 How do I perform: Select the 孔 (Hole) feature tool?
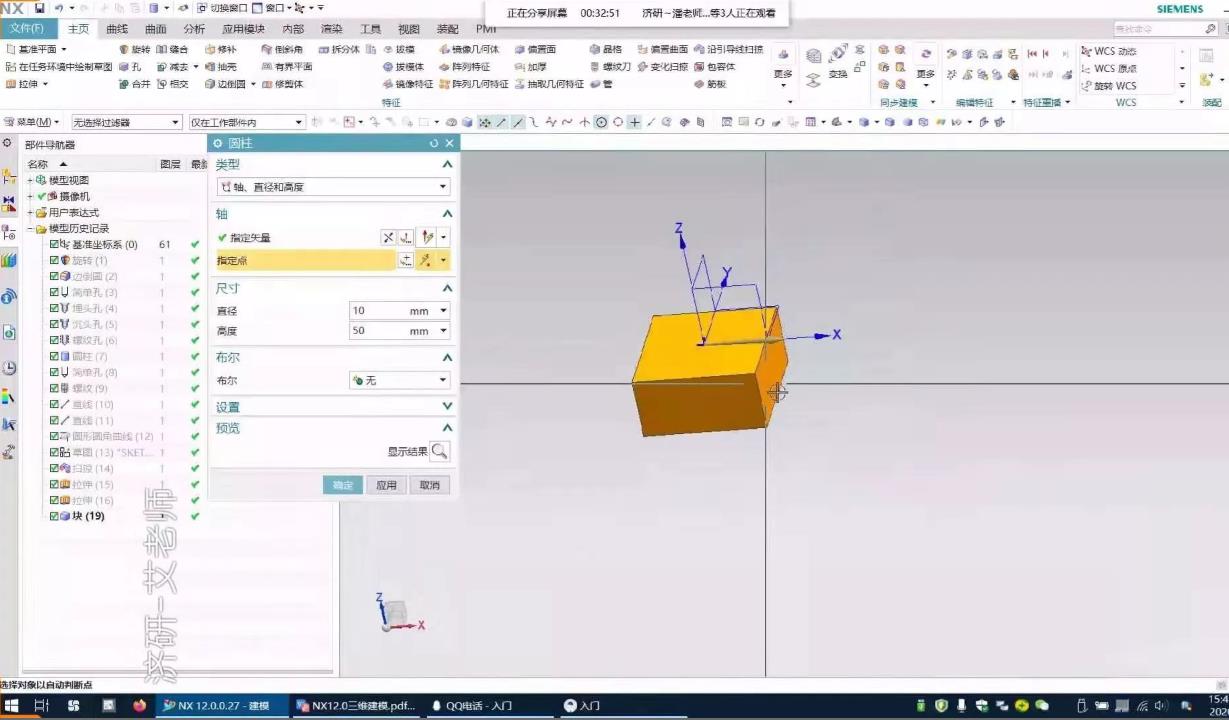(130, 67)
